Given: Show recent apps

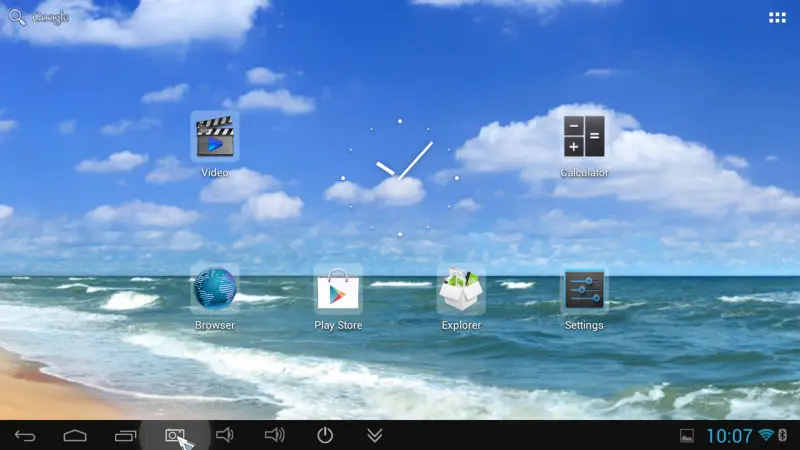Looking at the screenshot, I should [125, 435].
